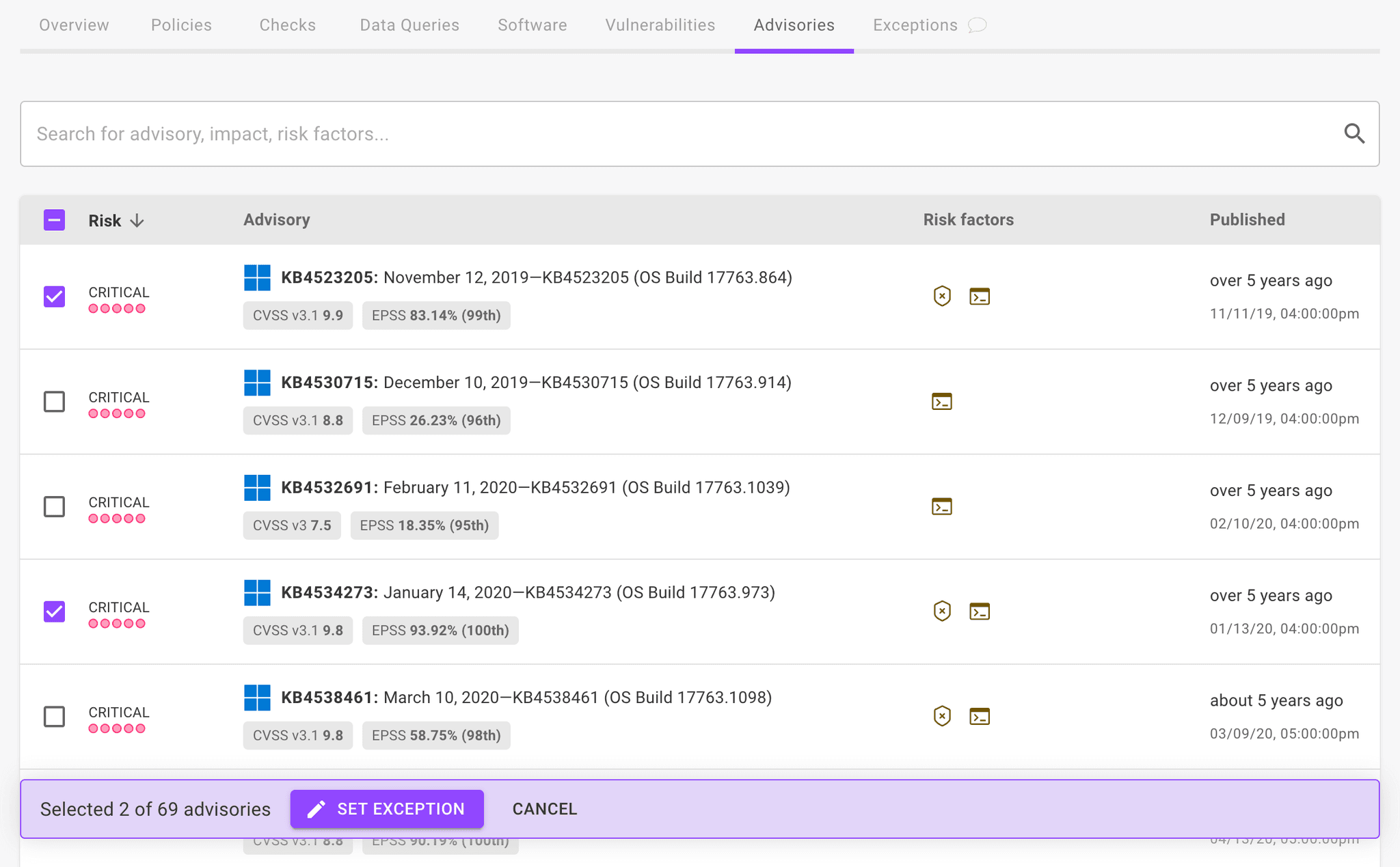The image size is (1400, 867).
Task: Open the Overview tab
Action: click(73, 25)
